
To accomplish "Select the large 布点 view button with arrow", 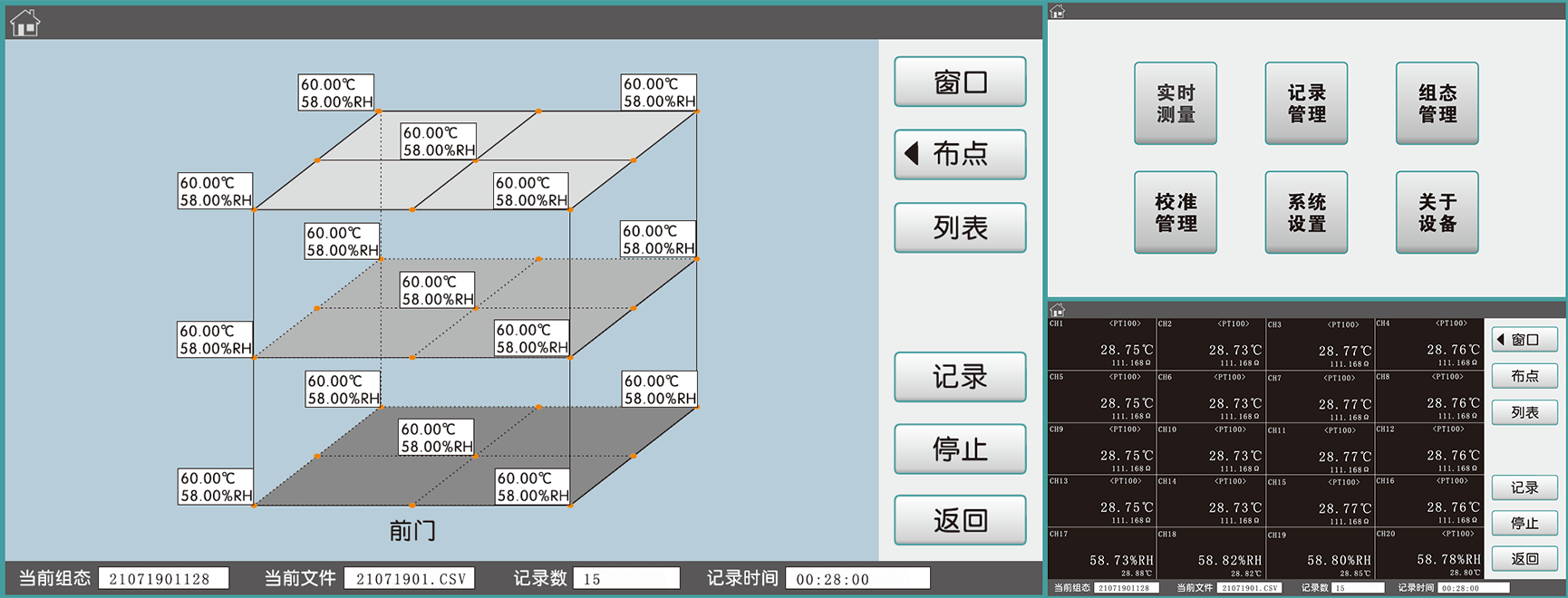I will (960, 154).
